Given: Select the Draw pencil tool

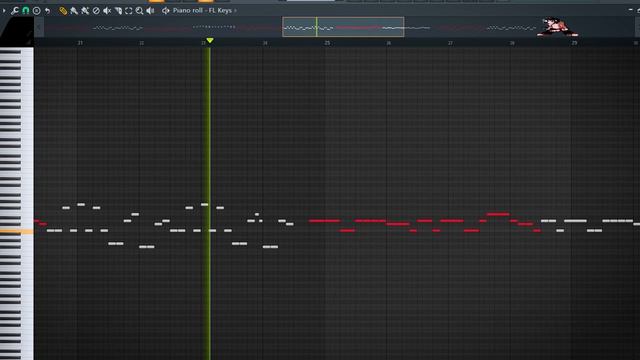Looking at the screenshot, I should [62, 11].
